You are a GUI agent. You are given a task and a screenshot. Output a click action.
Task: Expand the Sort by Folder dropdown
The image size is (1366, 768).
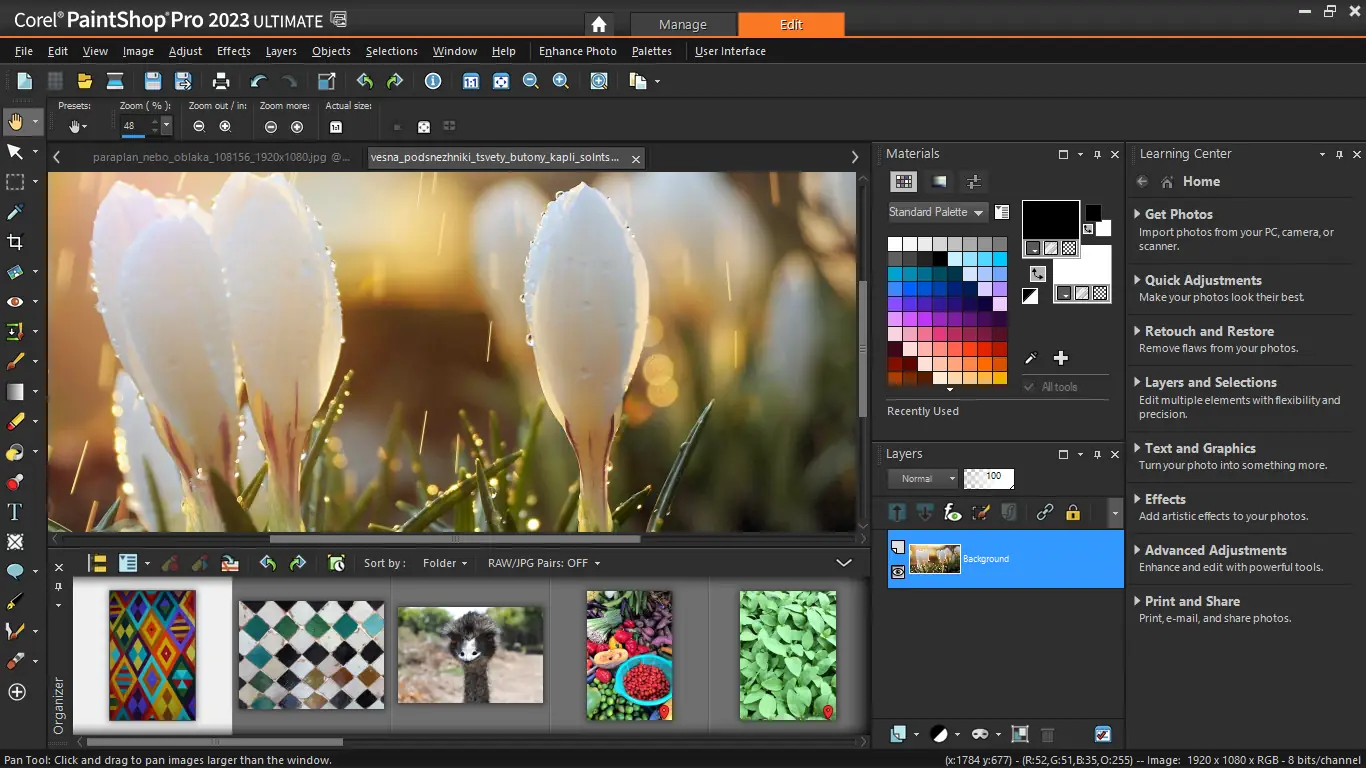[x=444, y=563]
